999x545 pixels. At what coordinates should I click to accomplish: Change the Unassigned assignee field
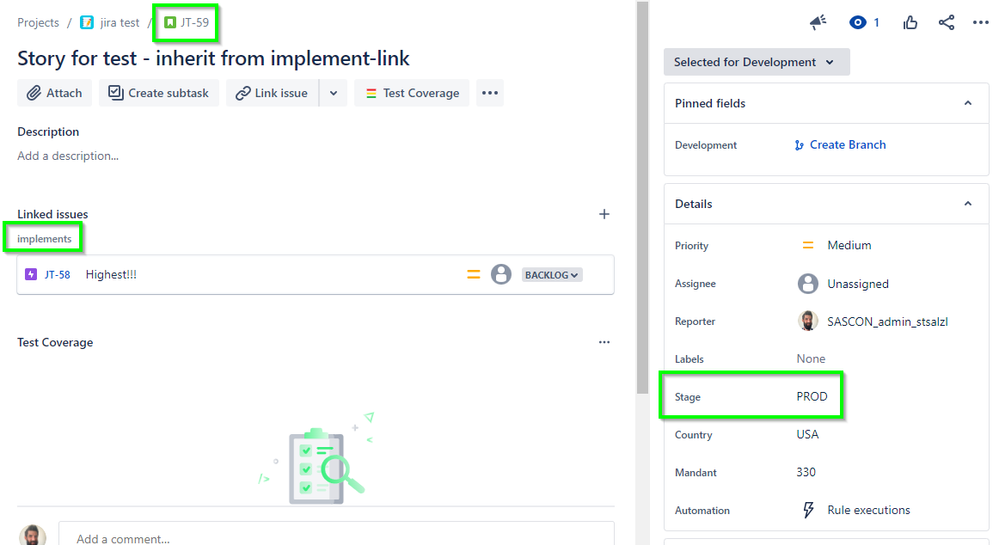(858, 284)
